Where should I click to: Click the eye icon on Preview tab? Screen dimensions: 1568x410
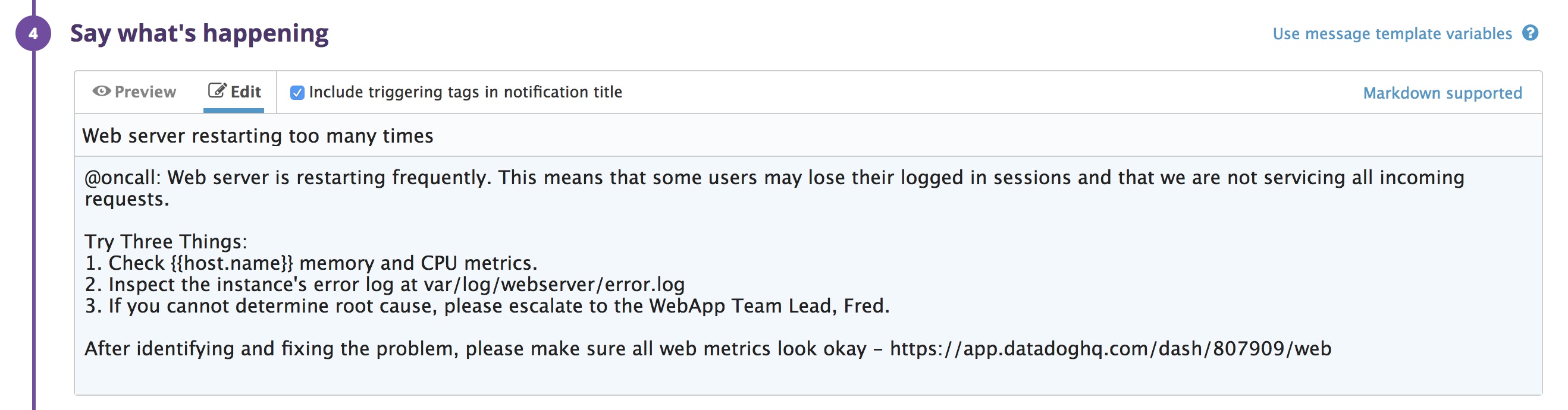[x=102, y=92]
